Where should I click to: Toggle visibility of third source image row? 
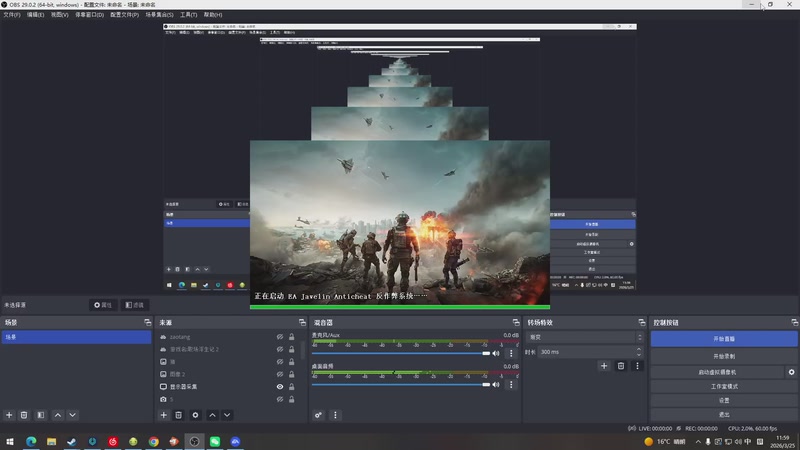(280, 362)
